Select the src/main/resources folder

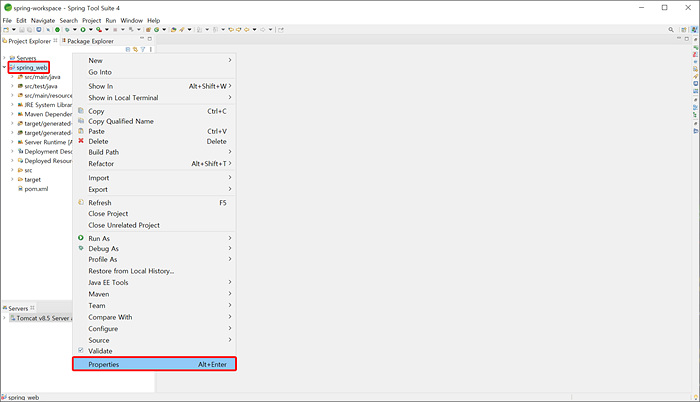pos(45,95)
